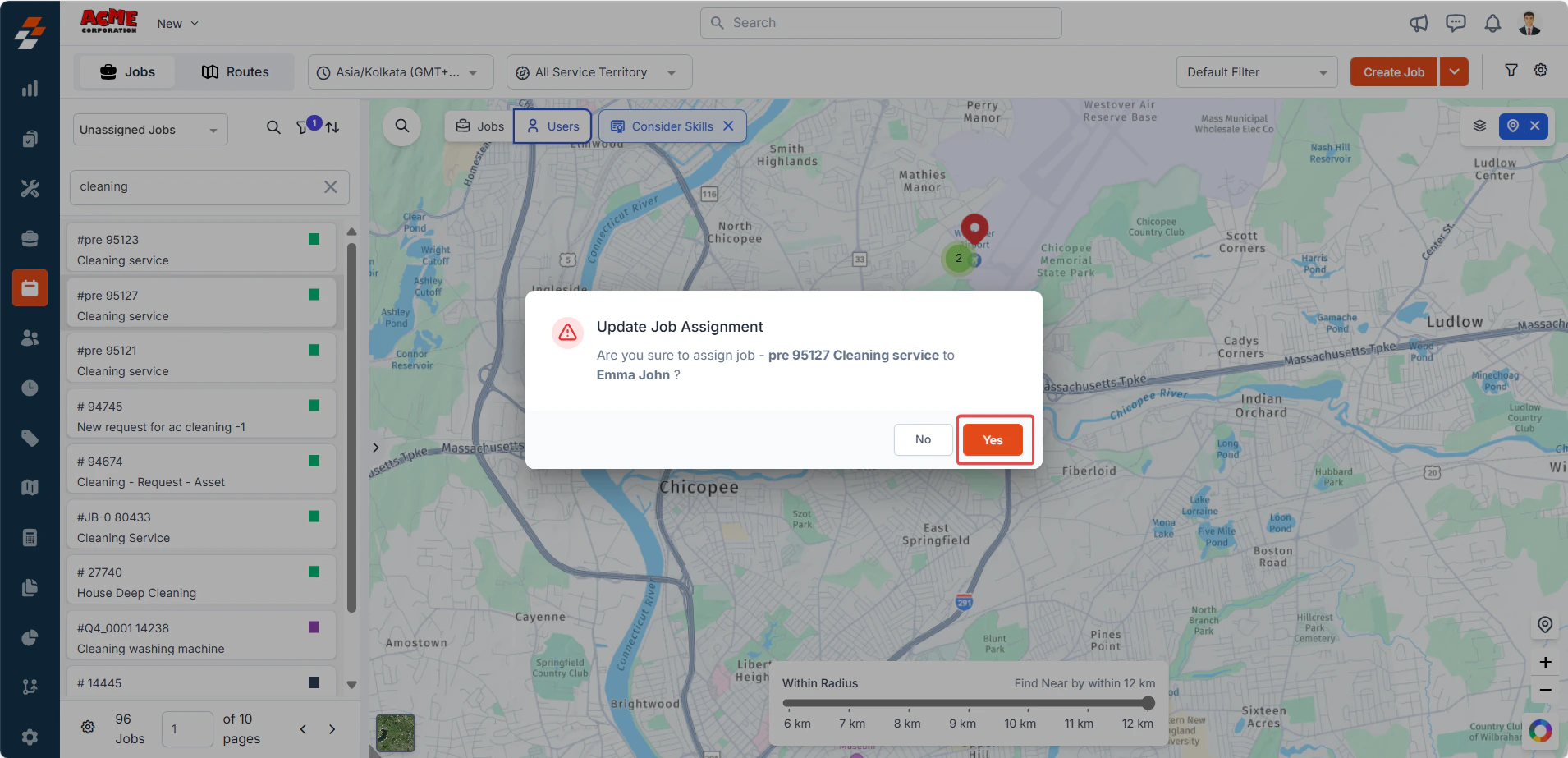Open the calendar schedule sidebar icon
This screenshot has height=758, width=1568.
pyautogui.click(x=30, y=288)
